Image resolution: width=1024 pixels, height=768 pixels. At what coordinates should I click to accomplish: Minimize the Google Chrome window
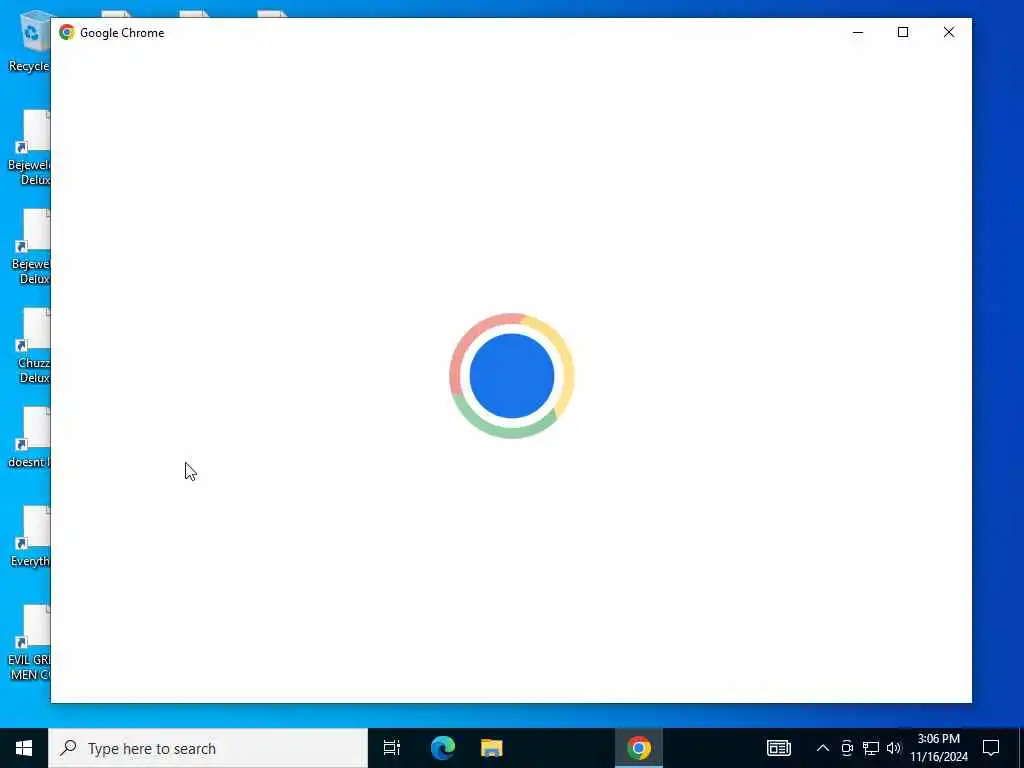coord(857,32)
